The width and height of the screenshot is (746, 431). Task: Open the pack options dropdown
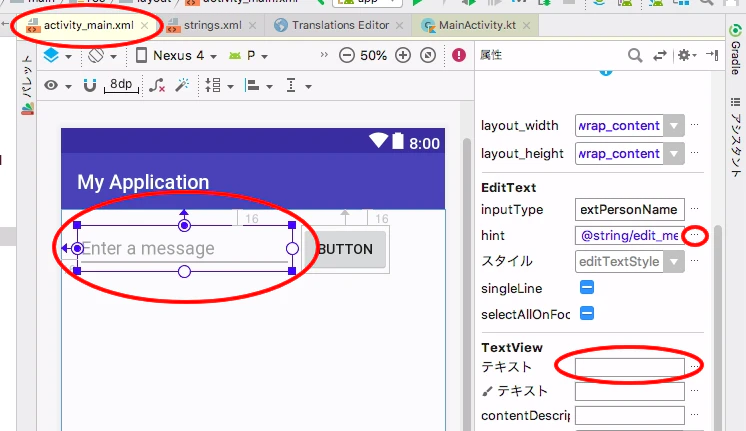[219, 86]
